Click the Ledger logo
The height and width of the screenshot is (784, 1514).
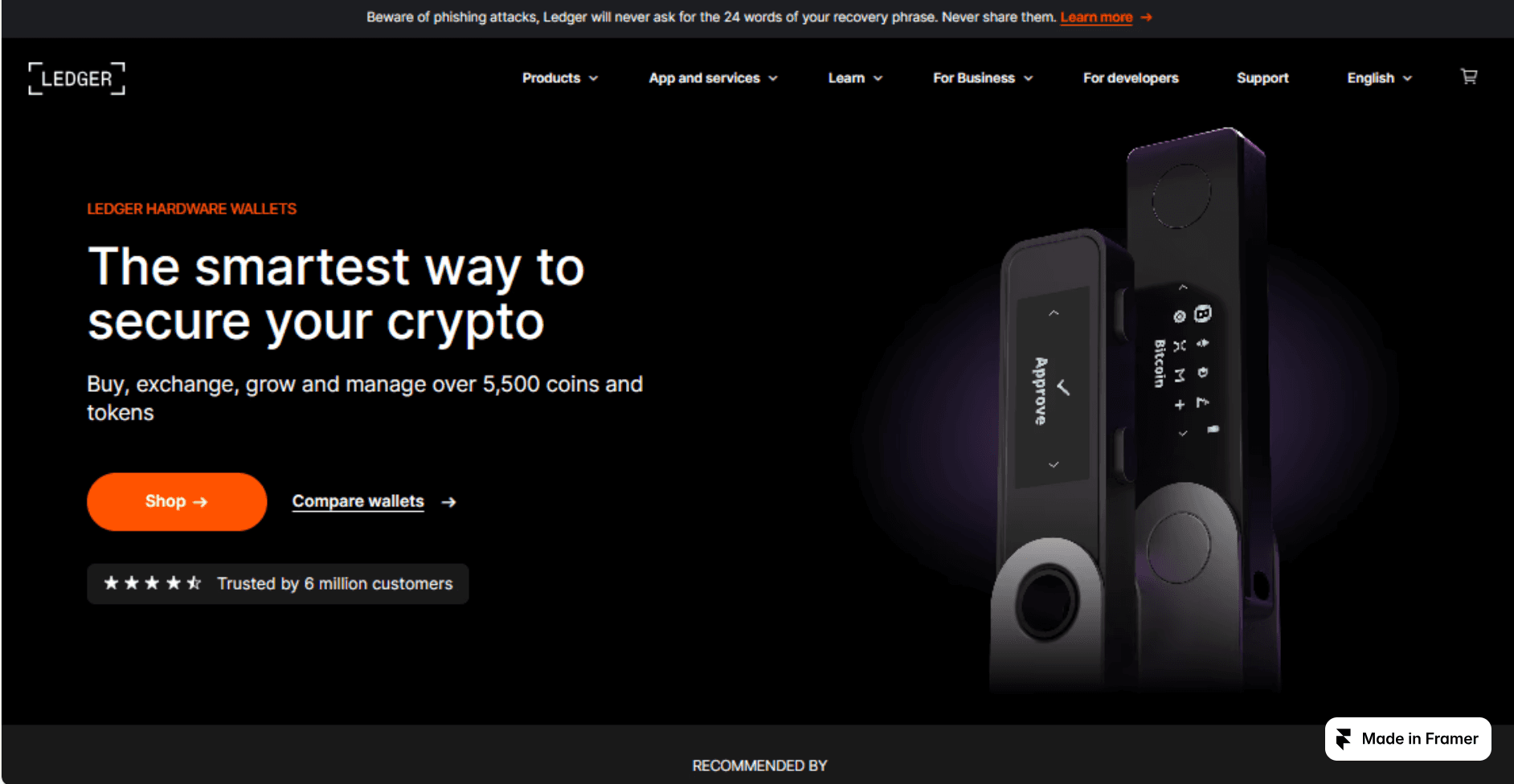pos(77,78)
